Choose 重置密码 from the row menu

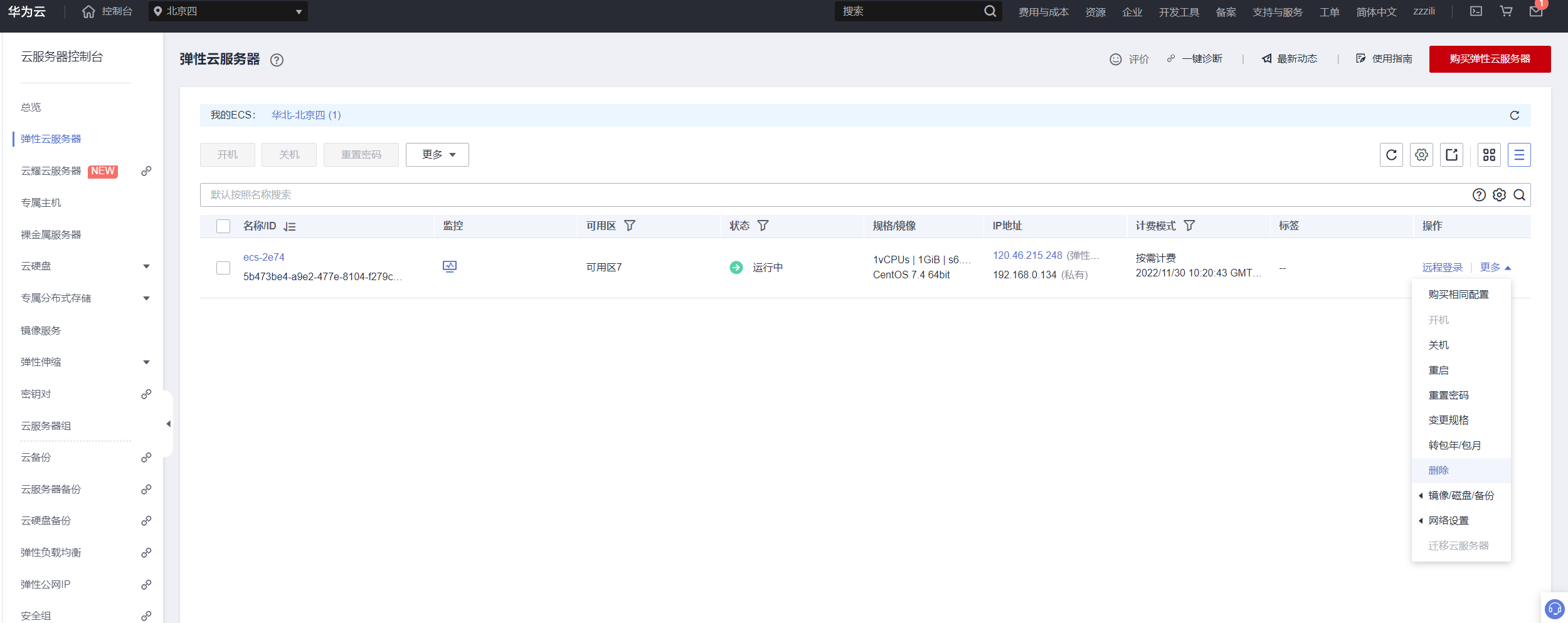point(1461,395)
